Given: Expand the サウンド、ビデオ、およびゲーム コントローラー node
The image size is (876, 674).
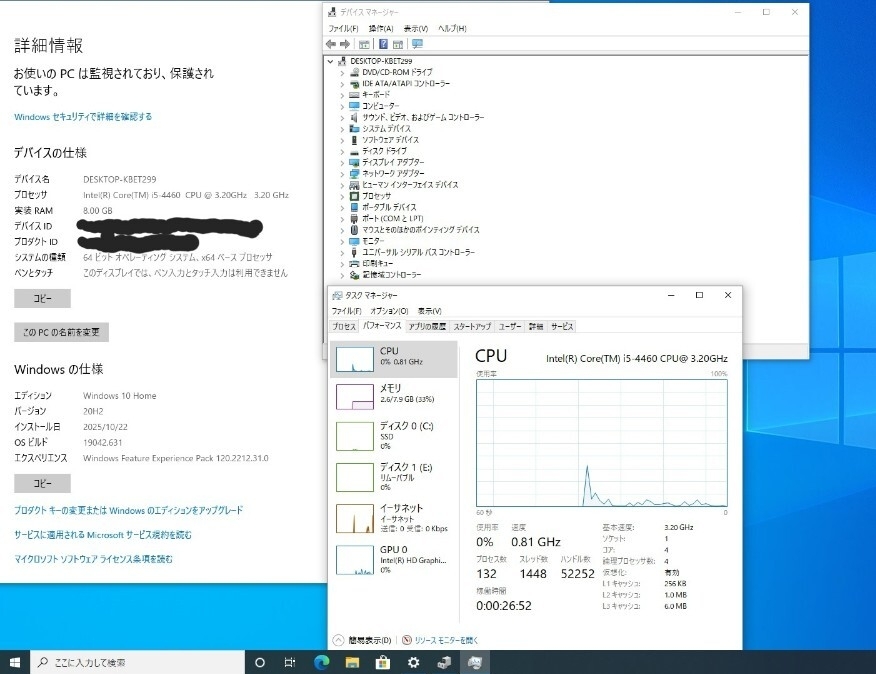Looking at the screenshot, I should pos(342,117).
